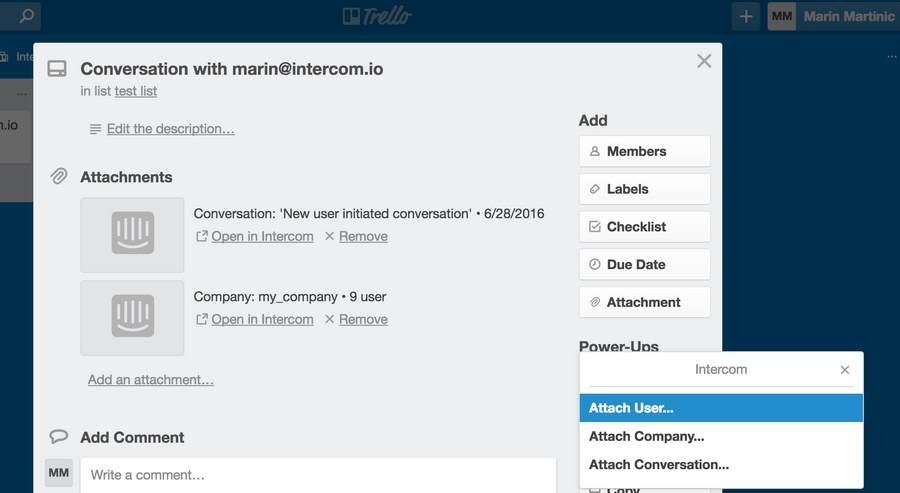900x493 pixels.
Task: Click the Trello logo in header
Action: click(377, 16)
